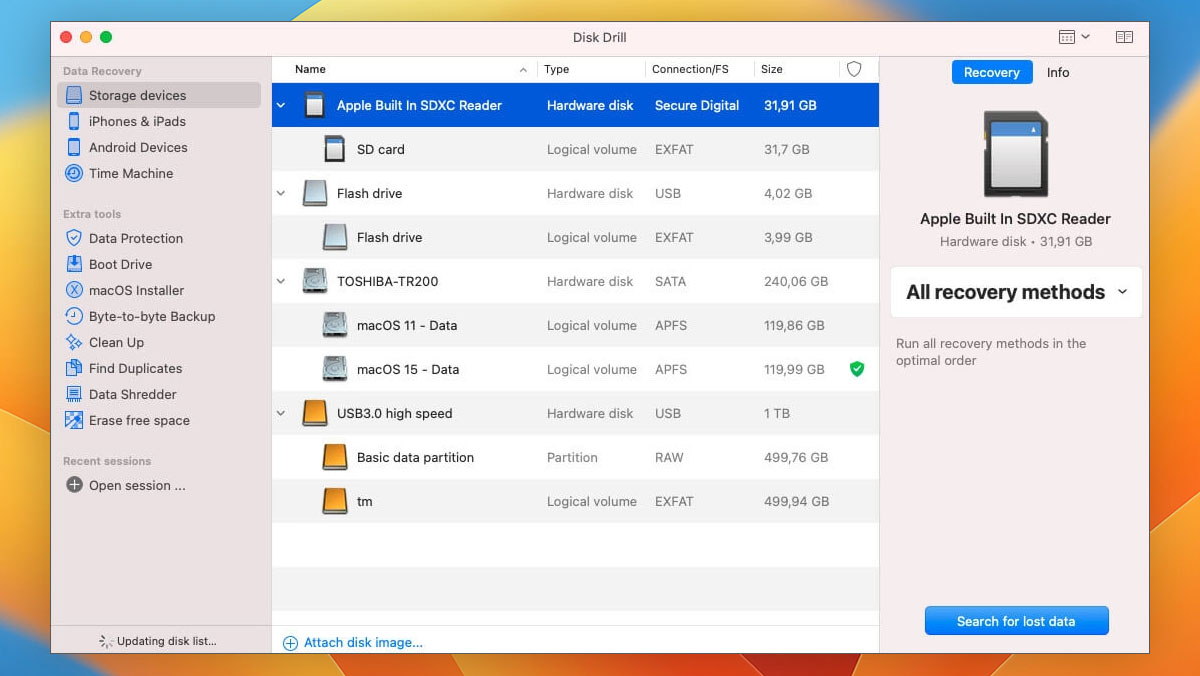Open the iPhones & iPads section
The width and height of the screenshot is (1200, 676).
pyautogui.click(x=137, y=121)
